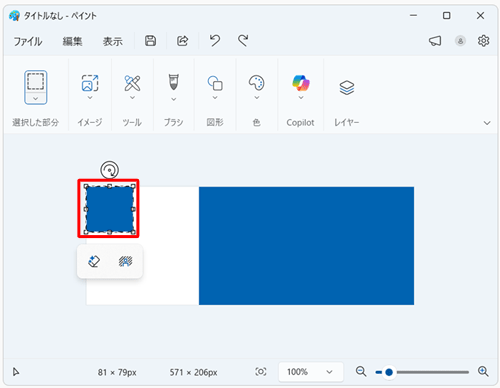Open the ファイル menu
This screenshot has width=500, height=388.
click(28, 41)
